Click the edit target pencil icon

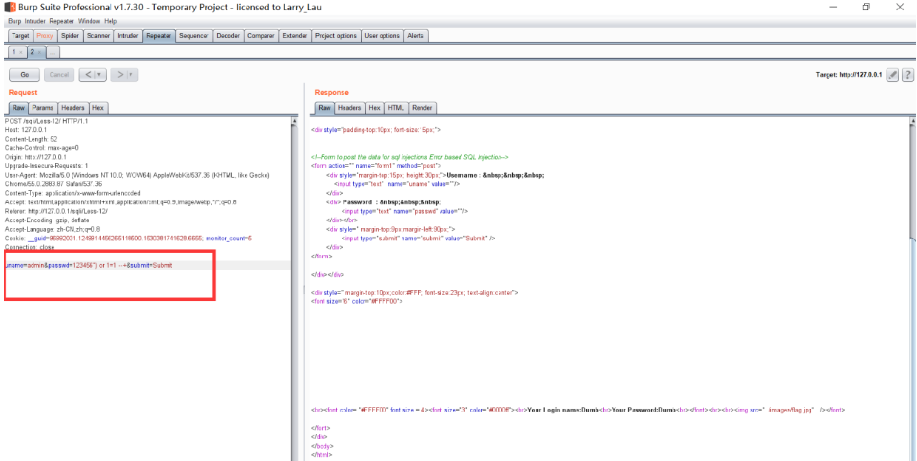[x=893, y=75]
